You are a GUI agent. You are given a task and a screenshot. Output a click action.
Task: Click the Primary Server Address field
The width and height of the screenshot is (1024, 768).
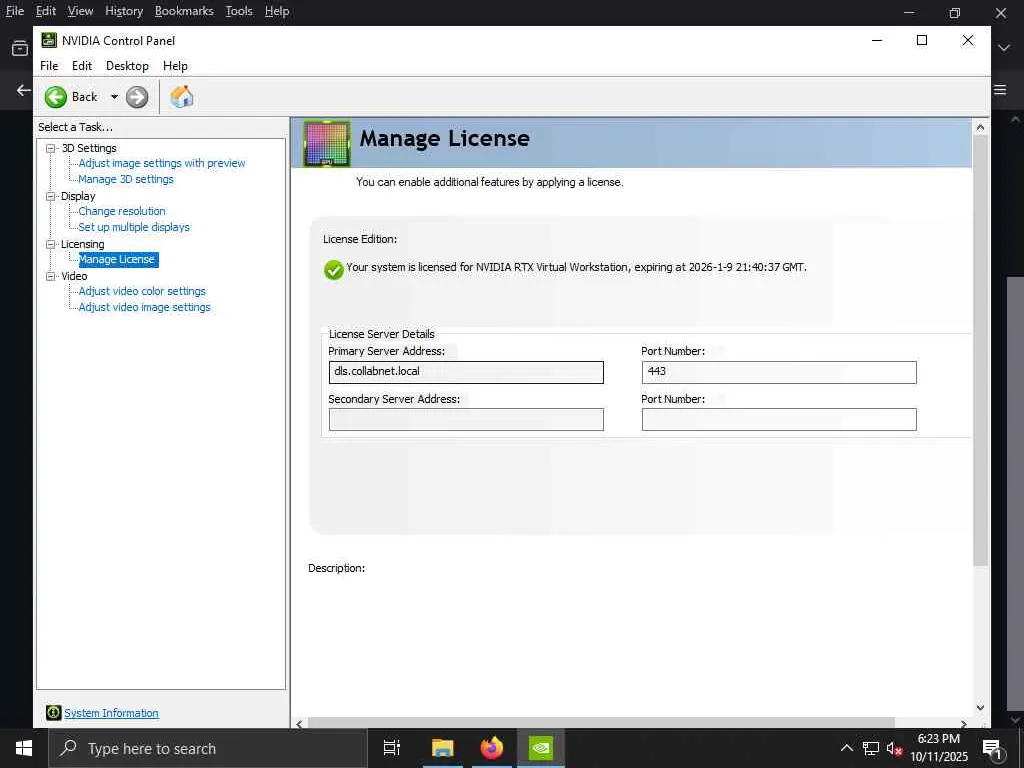click(x=466, y=372)
